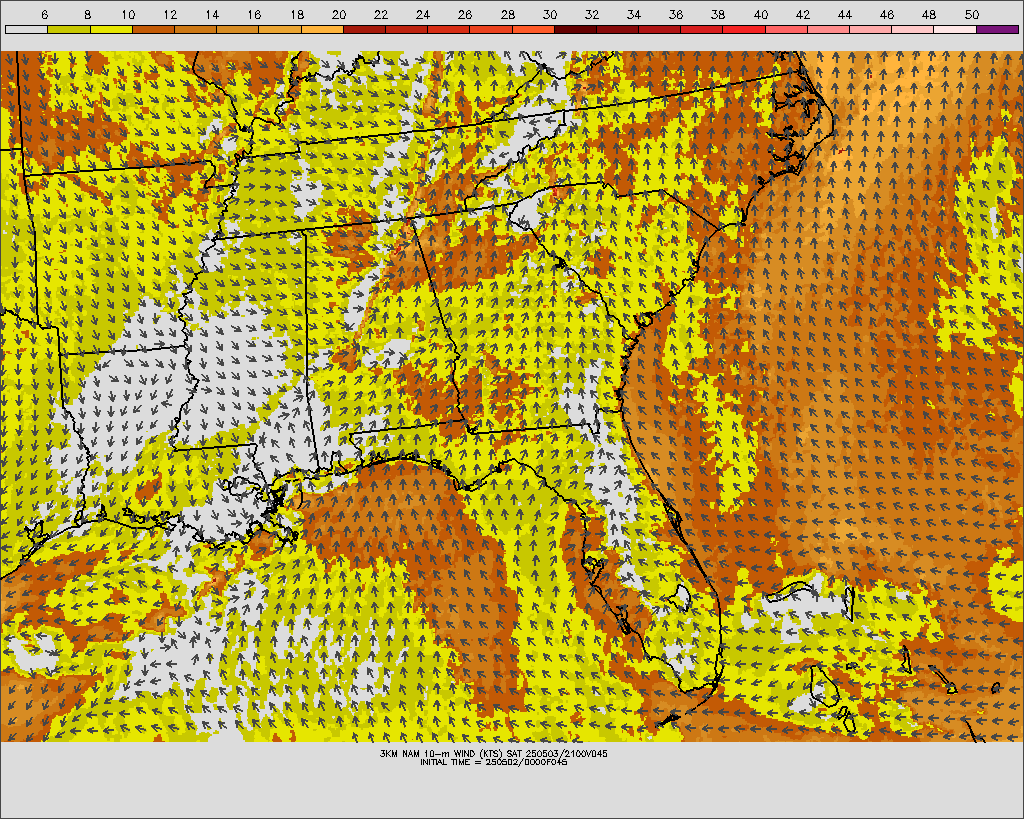
Task: Click the 'INITIAL TIME = 250502/0000F045' caption
Action: click(494, 762)
